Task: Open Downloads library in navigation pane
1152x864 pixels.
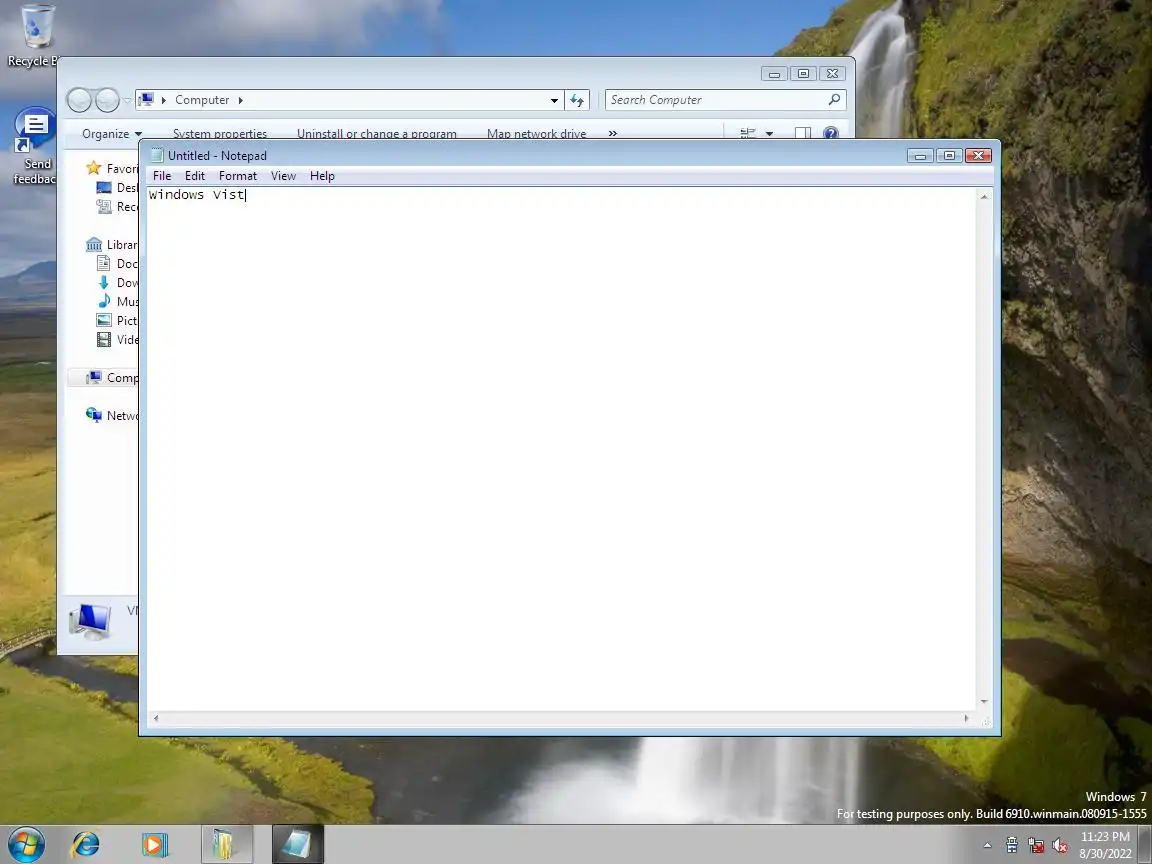Action: coord(117,282)
